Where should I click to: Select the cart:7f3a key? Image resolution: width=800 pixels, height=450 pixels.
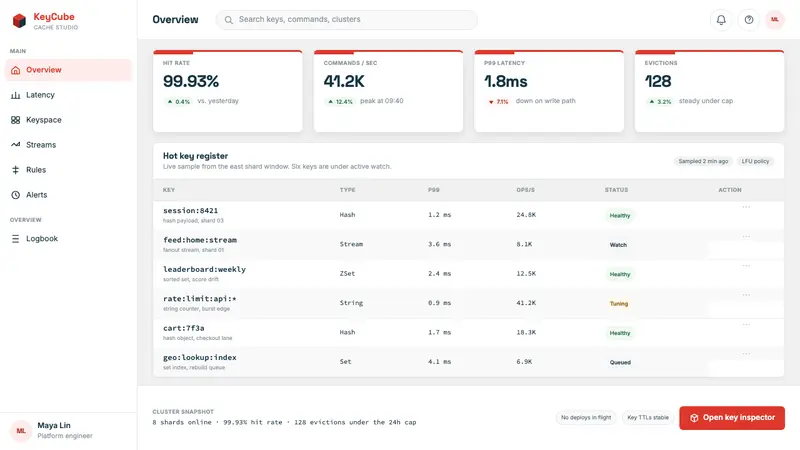coord(184,328)
